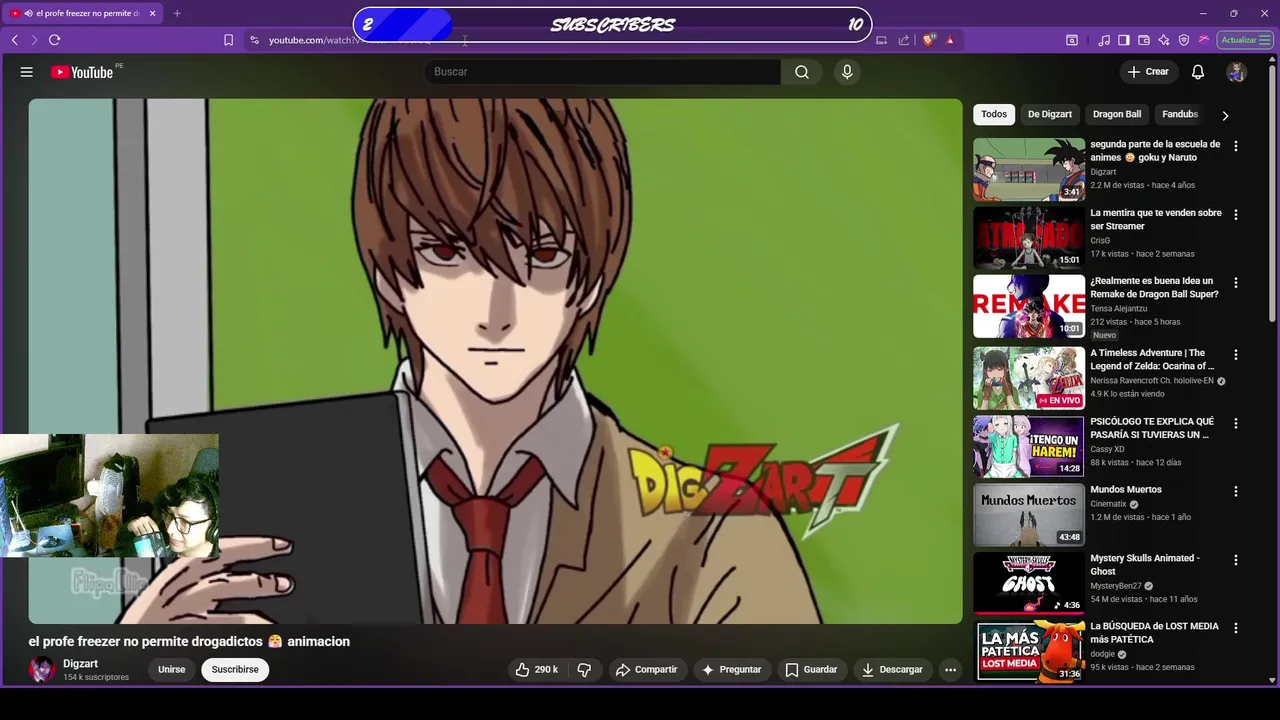Open the 'REMAKE' Dragon Ball thumbnail
Viewport: 1280px width, 720px height.
click(1029, 307)
